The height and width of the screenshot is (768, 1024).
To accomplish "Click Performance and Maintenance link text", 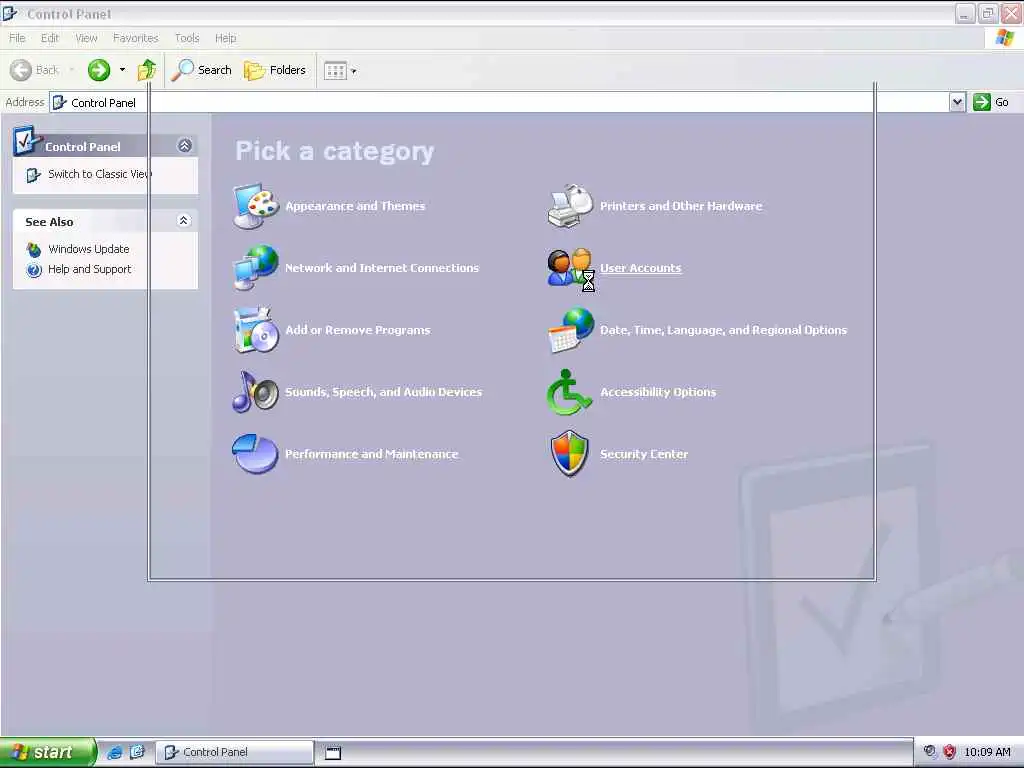I will point(372,454).
